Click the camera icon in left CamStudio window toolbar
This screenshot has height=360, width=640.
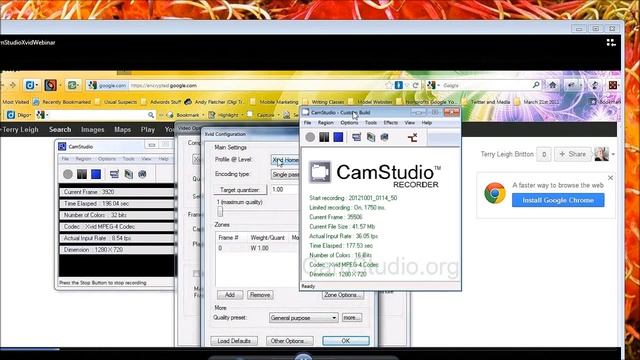click(142, 174)
